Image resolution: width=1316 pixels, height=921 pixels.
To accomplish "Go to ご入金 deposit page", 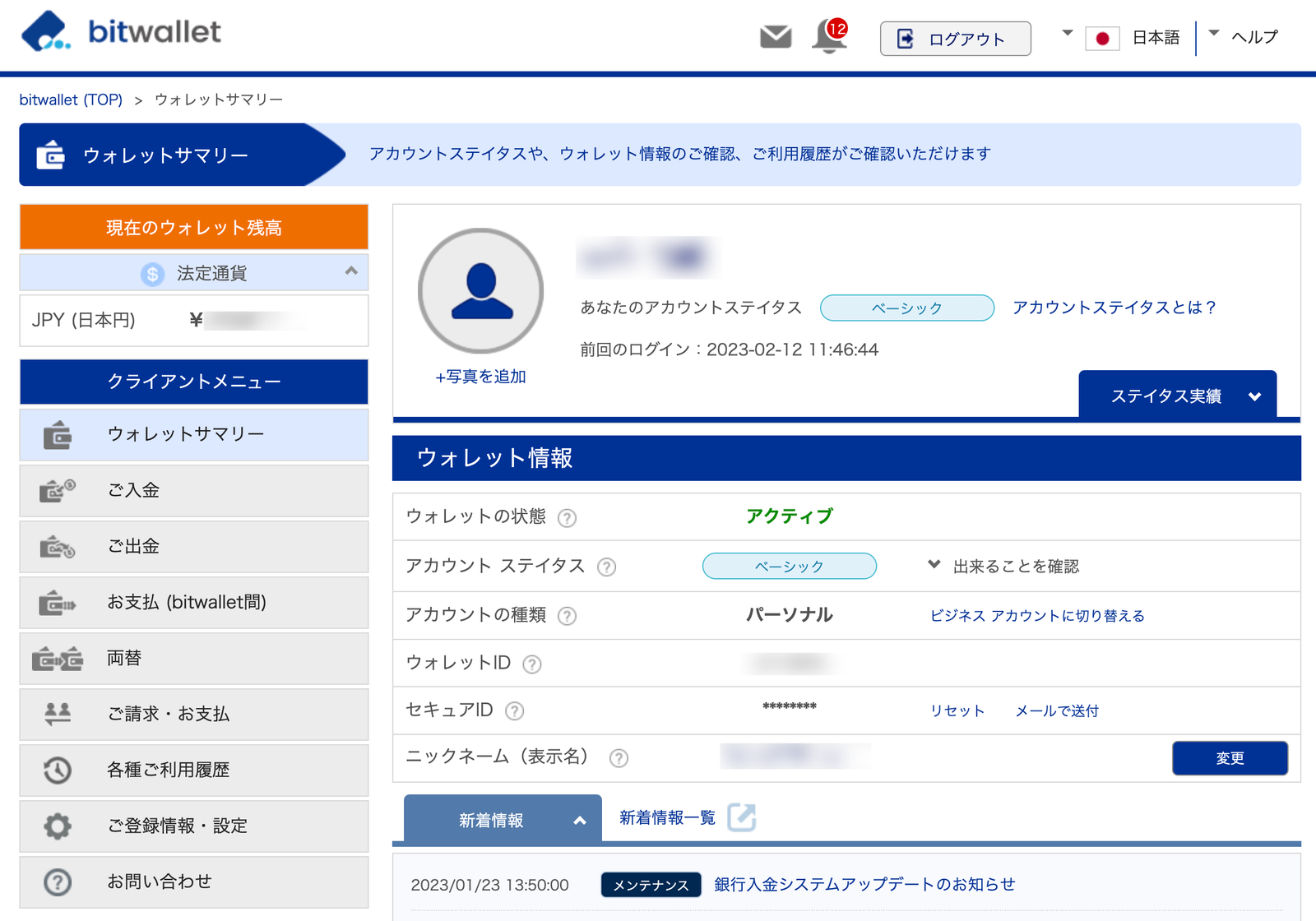I will coord(194,491).
